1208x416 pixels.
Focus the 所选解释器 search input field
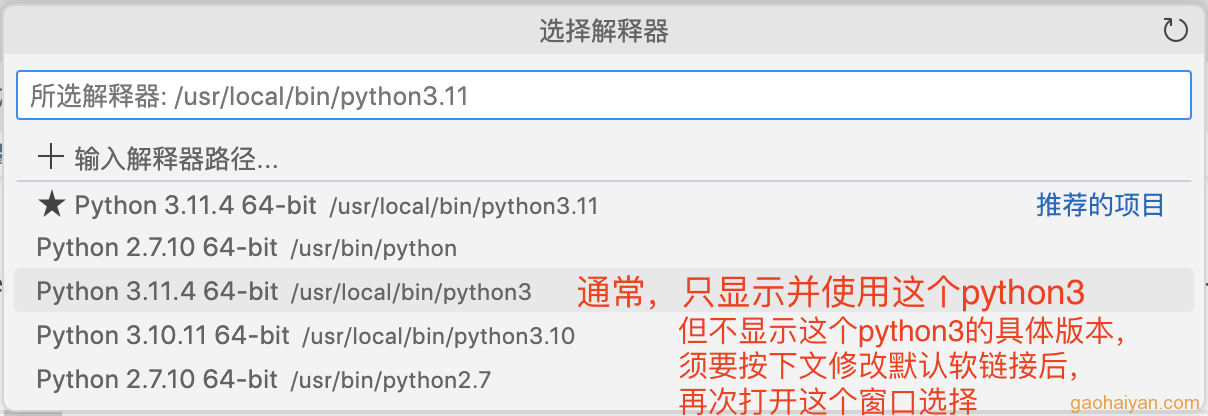(x=604, y=97)
